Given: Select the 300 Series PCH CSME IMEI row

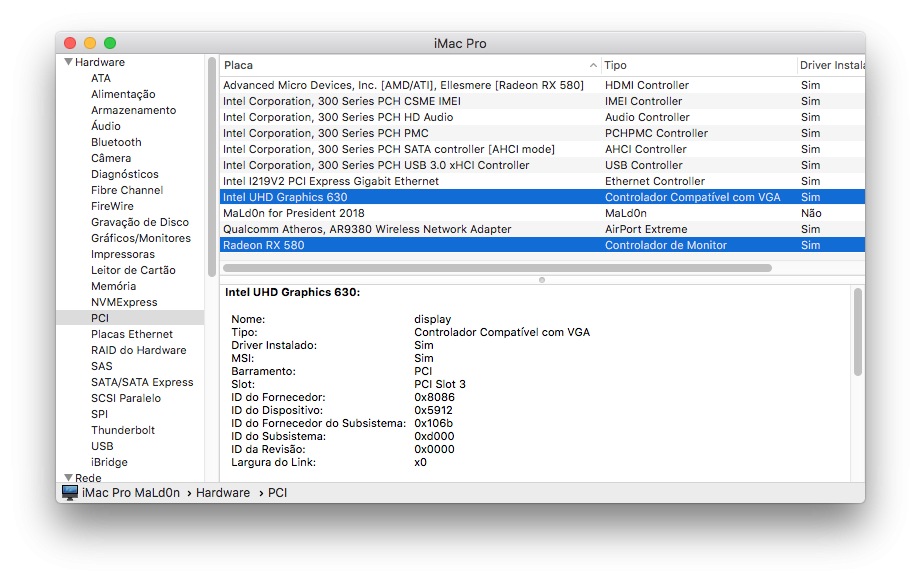Looking at the screenshot, I should (x=542, y=101).
